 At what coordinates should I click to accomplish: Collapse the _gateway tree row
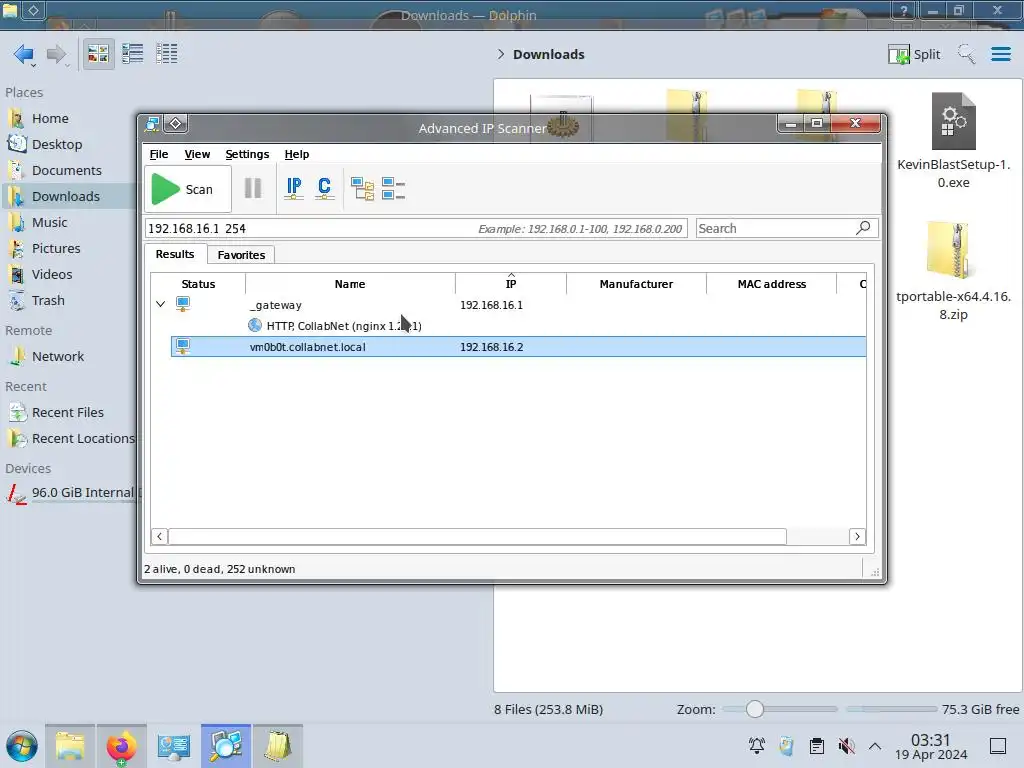pyautogui.click(x=161, y=304)
